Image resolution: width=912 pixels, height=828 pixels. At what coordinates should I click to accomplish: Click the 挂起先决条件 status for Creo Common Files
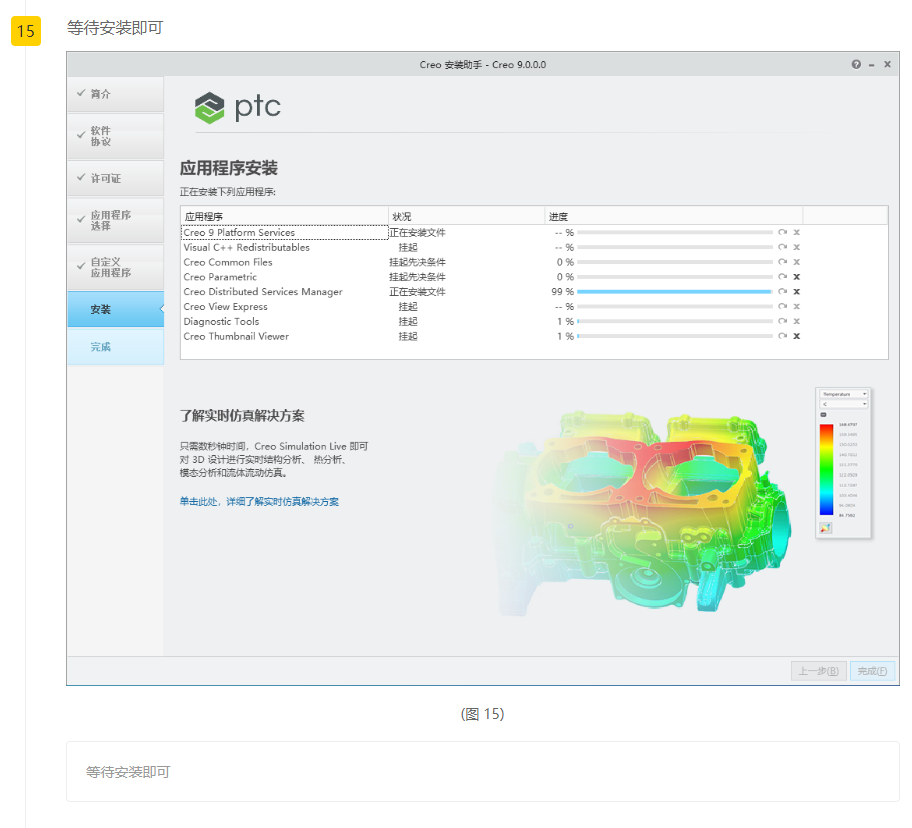[x=418, y=262]
